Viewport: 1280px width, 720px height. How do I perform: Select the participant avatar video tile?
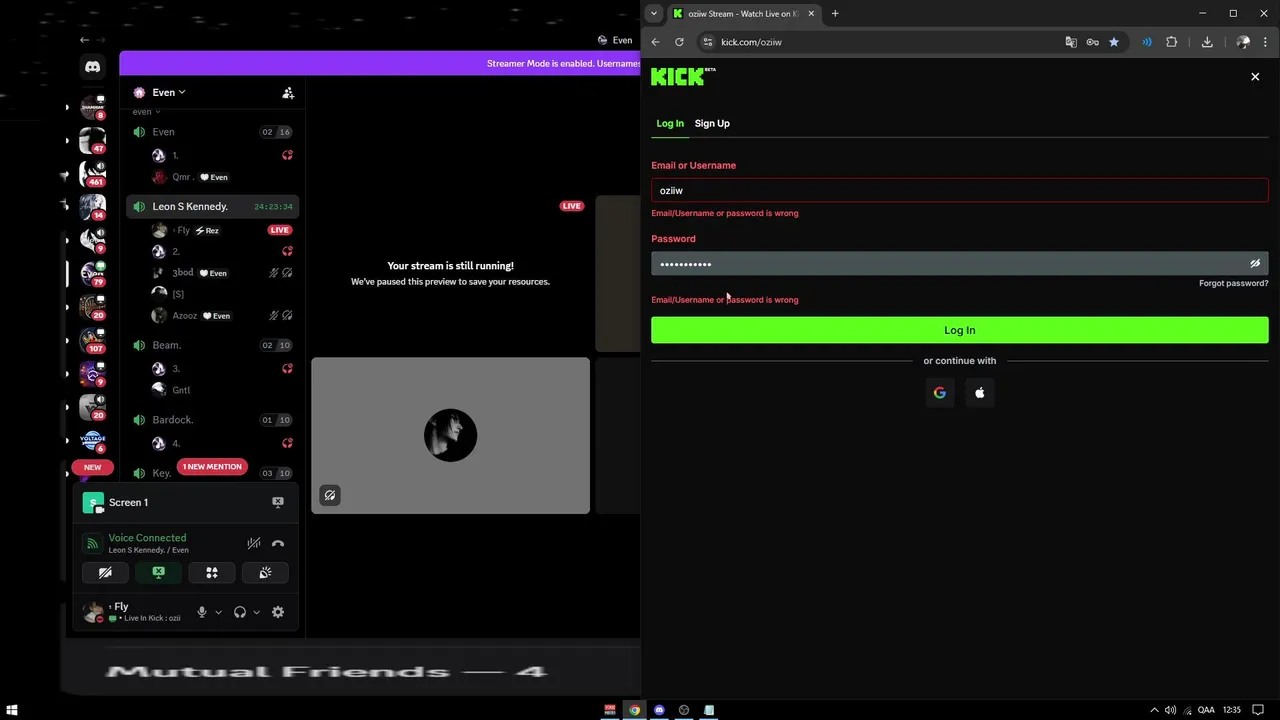click(450, 435)
